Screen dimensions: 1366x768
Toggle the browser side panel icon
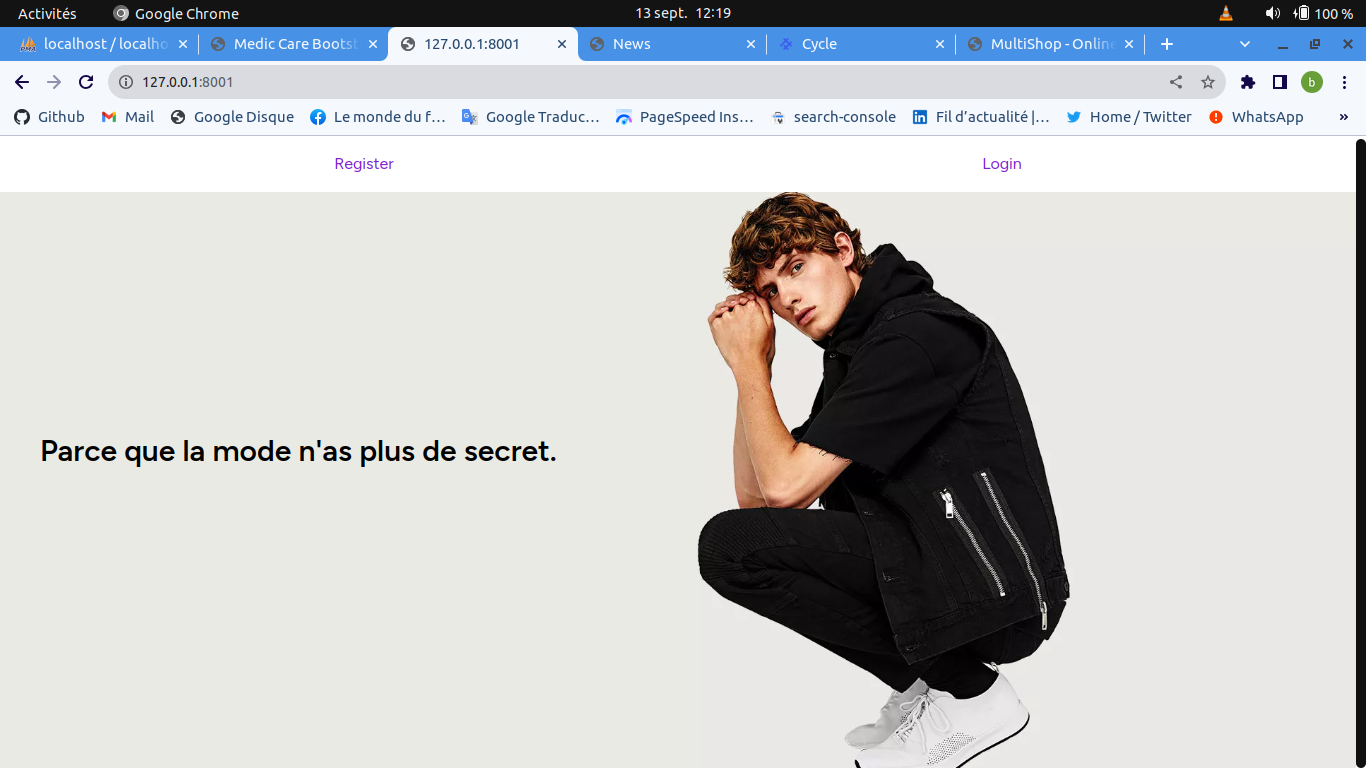click(x=1280, y=82)
